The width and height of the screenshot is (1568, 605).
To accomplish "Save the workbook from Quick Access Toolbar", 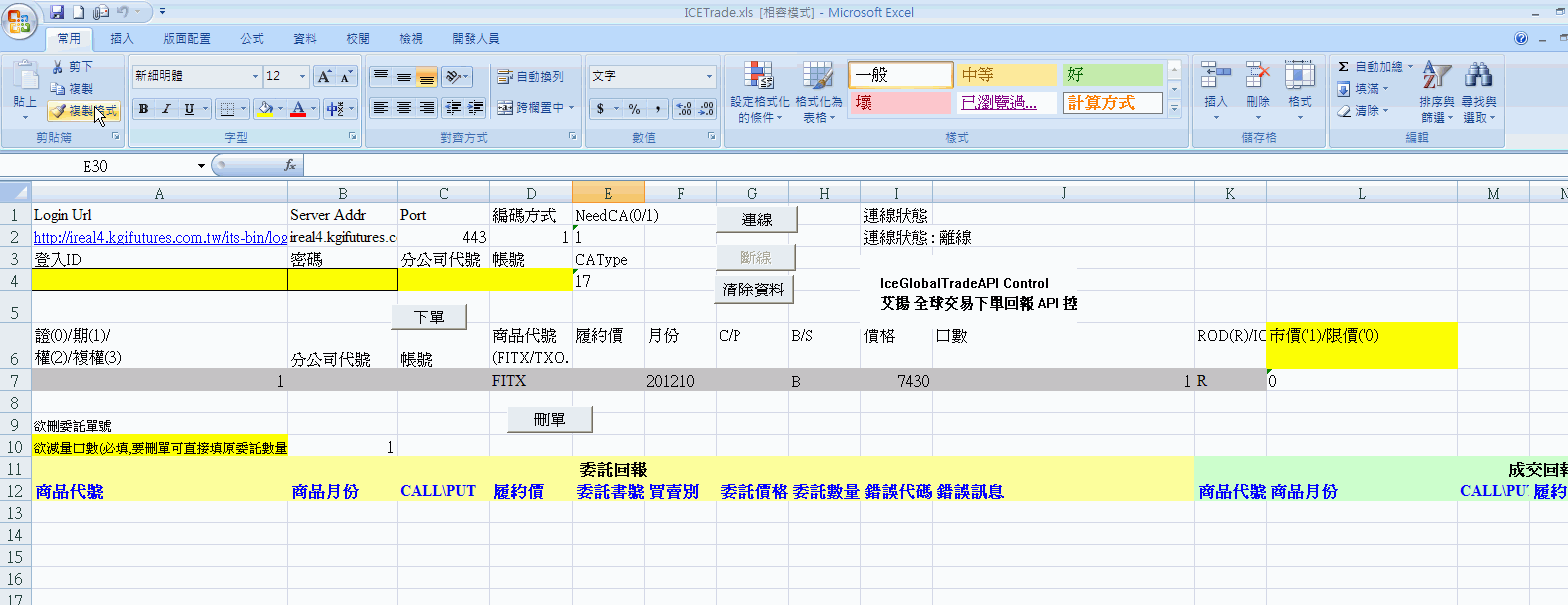I will tap(57, 12).
